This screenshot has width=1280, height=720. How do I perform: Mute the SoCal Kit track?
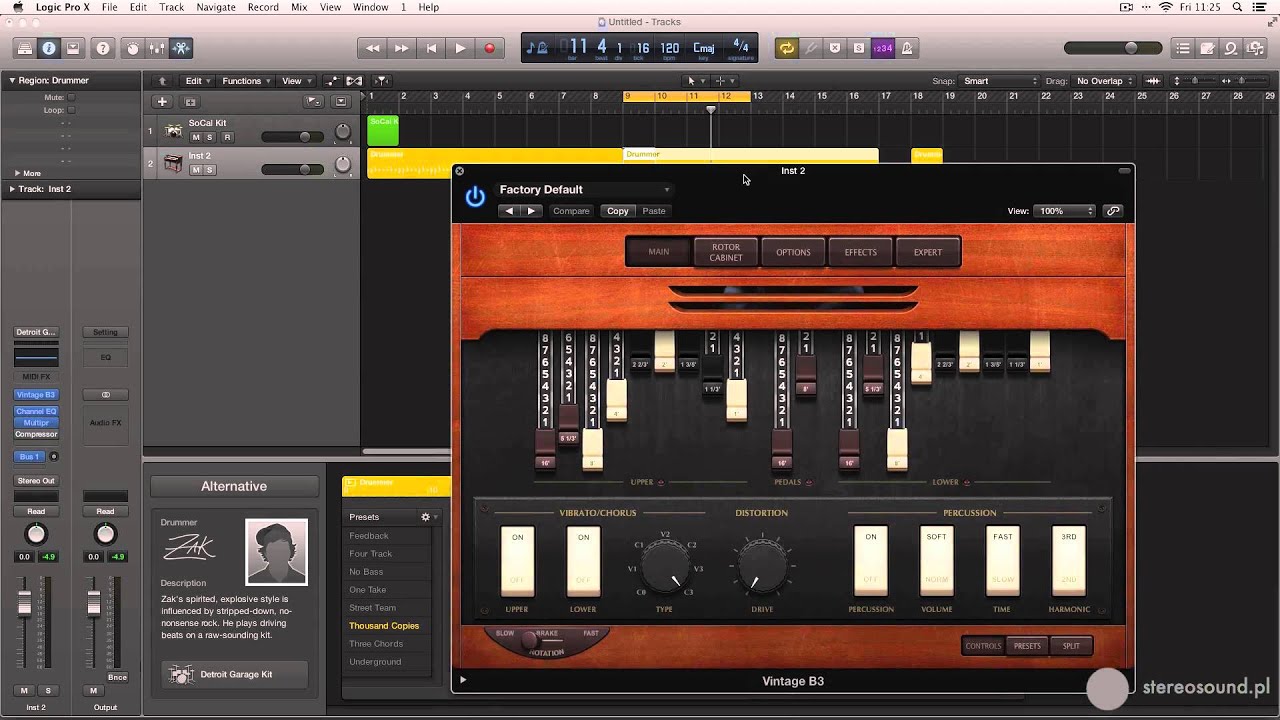[x=196, y=137]
